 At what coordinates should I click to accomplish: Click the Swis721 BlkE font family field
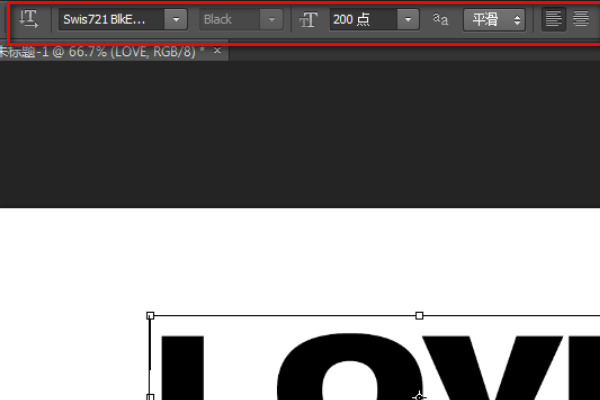pos(111,19)
